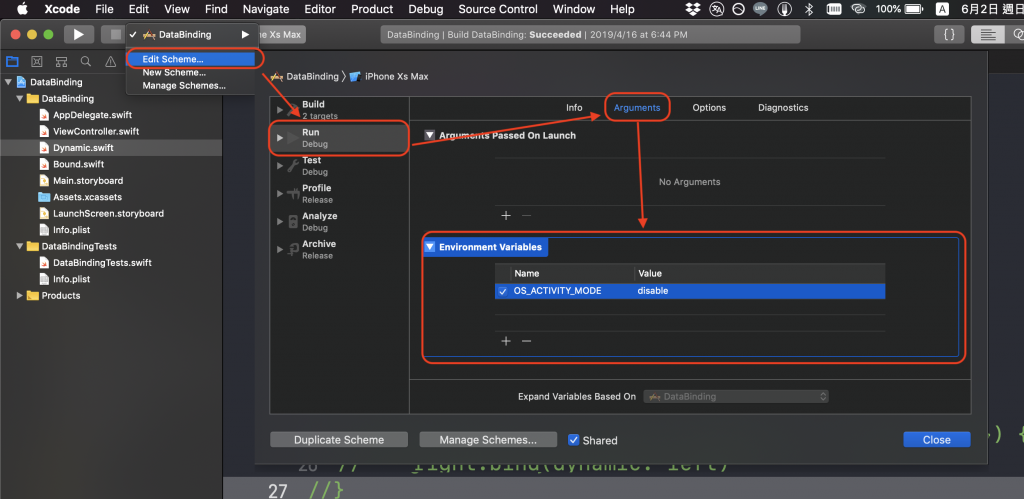Open Main.storyboard in navigator
The image size is (1024, 499).
(88, 180)
